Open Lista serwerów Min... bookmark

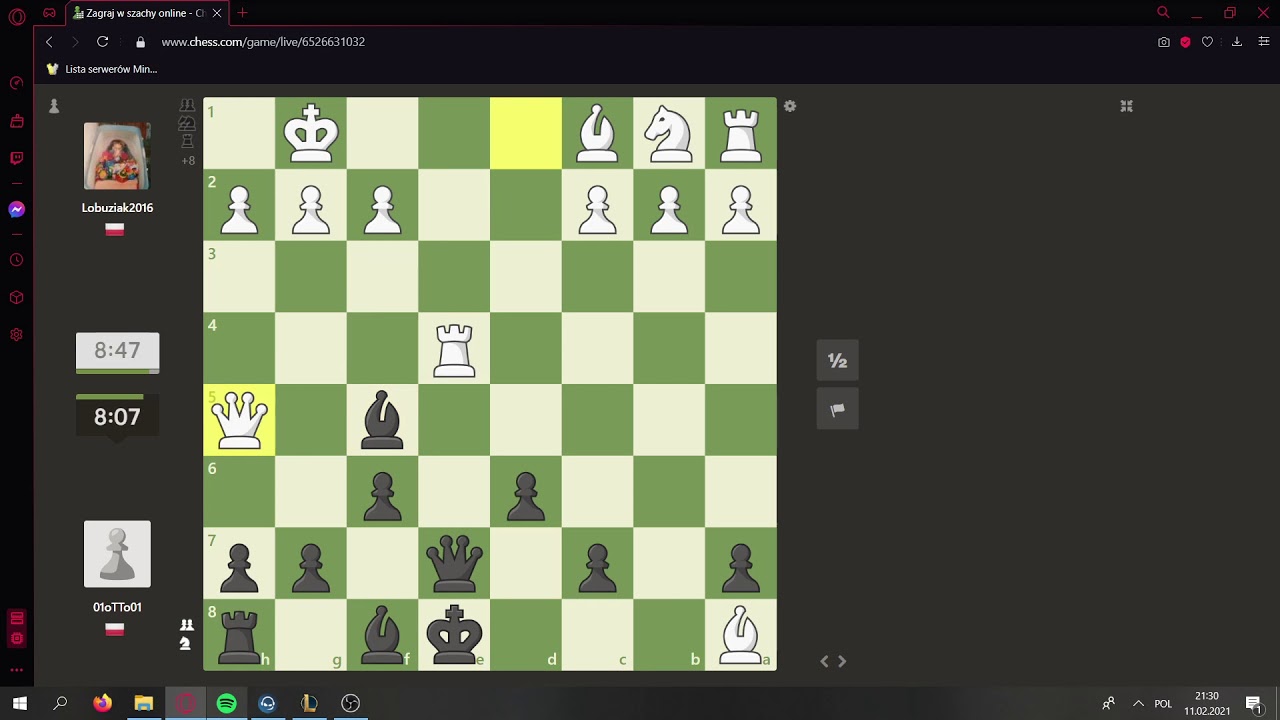pos(102,69)
